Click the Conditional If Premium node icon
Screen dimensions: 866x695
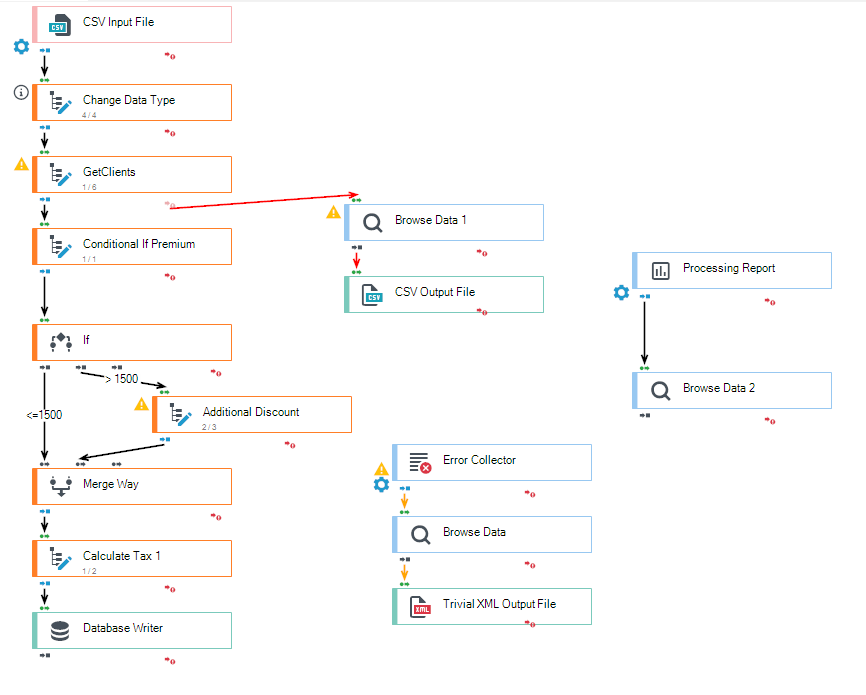click(60, 246)
